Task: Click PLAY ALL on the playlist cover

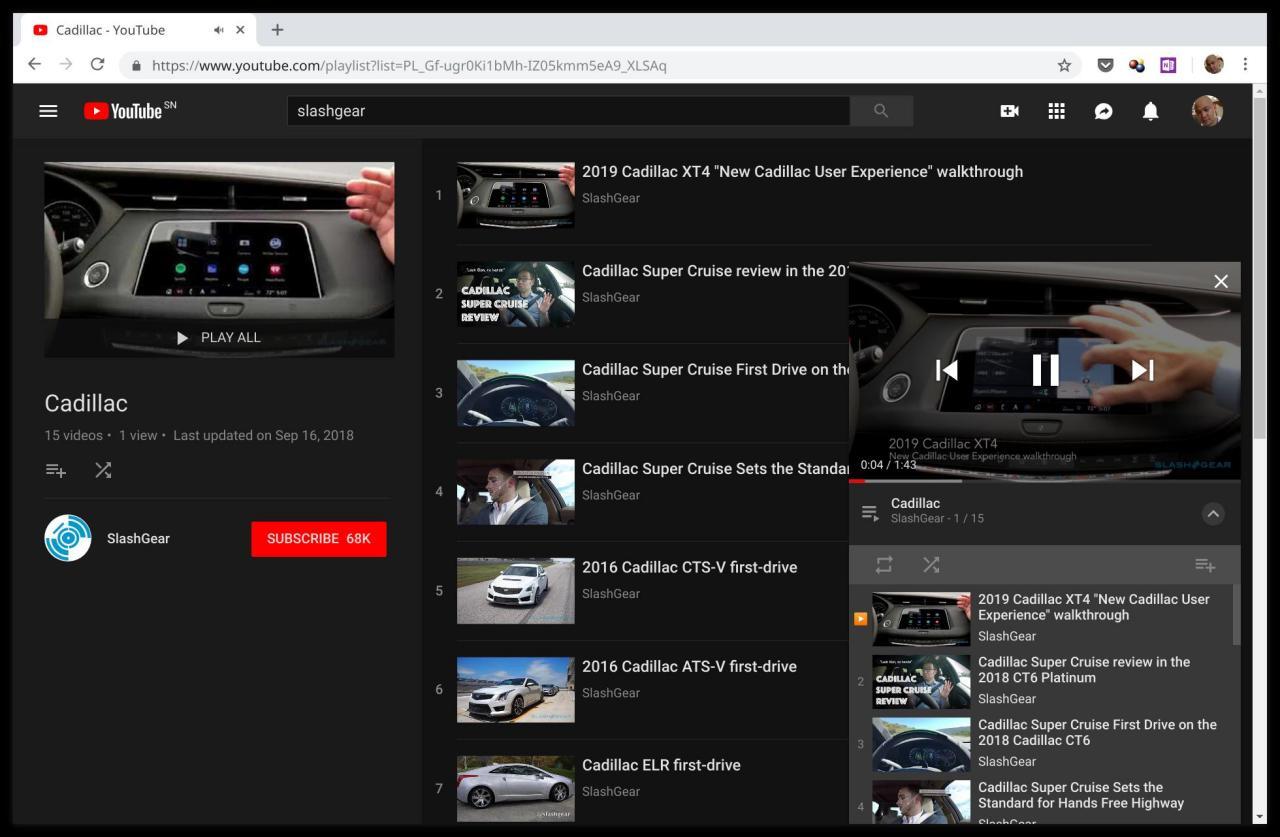Action: point(219,337)
